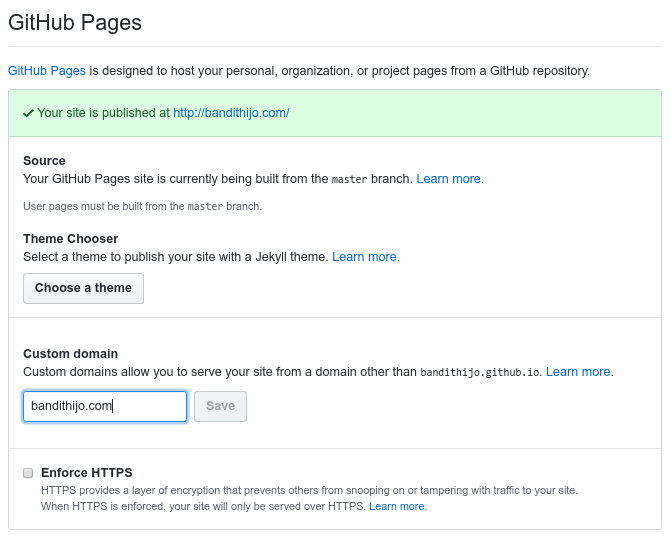
Task: Click the Enforce HTTPS label text
Action: (87, 473)
